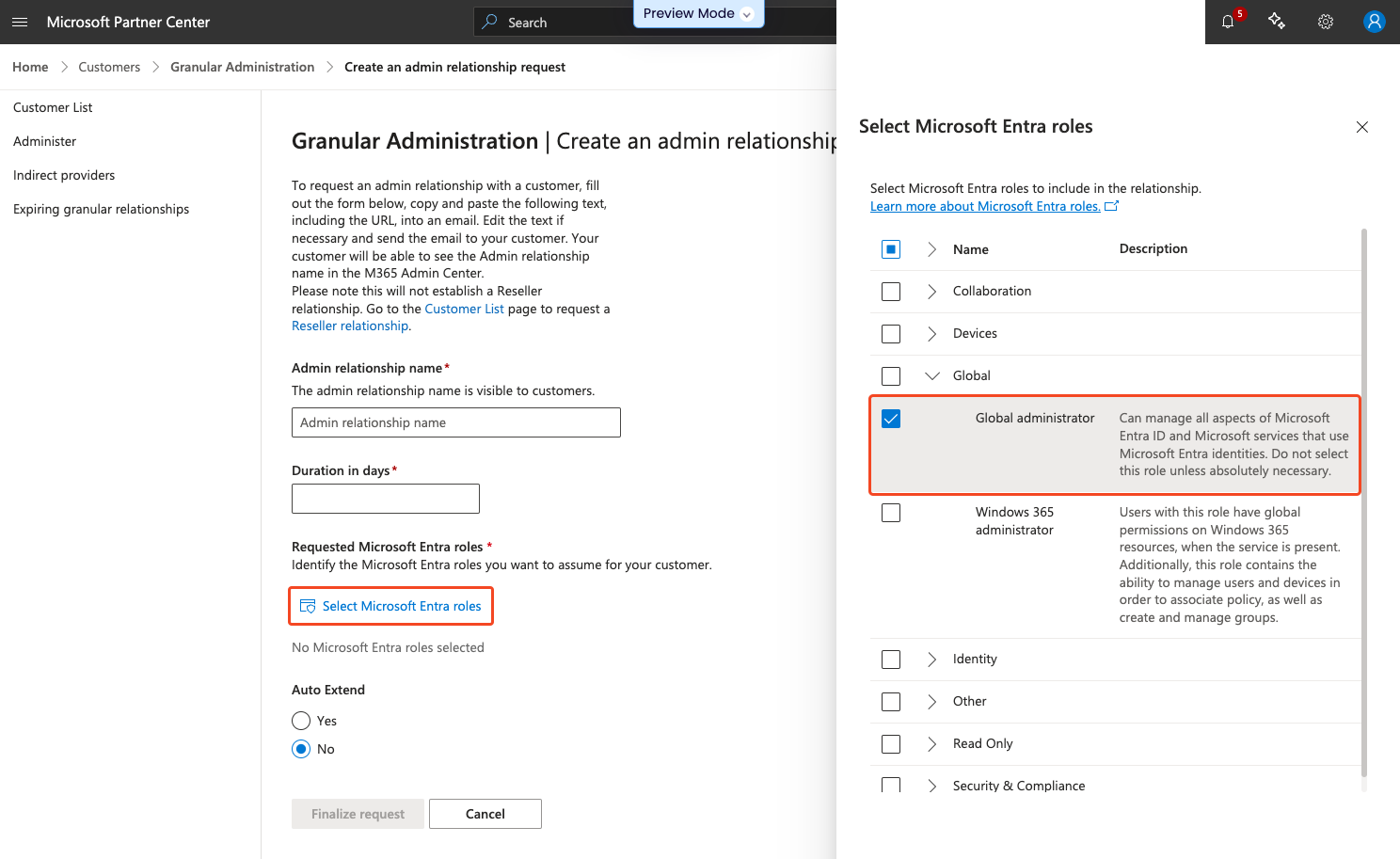Image resolution: width=1400 pixels, height=859 pixels.
Task: Click the Microsoft Partner Center title
Action: pos(128,22)
